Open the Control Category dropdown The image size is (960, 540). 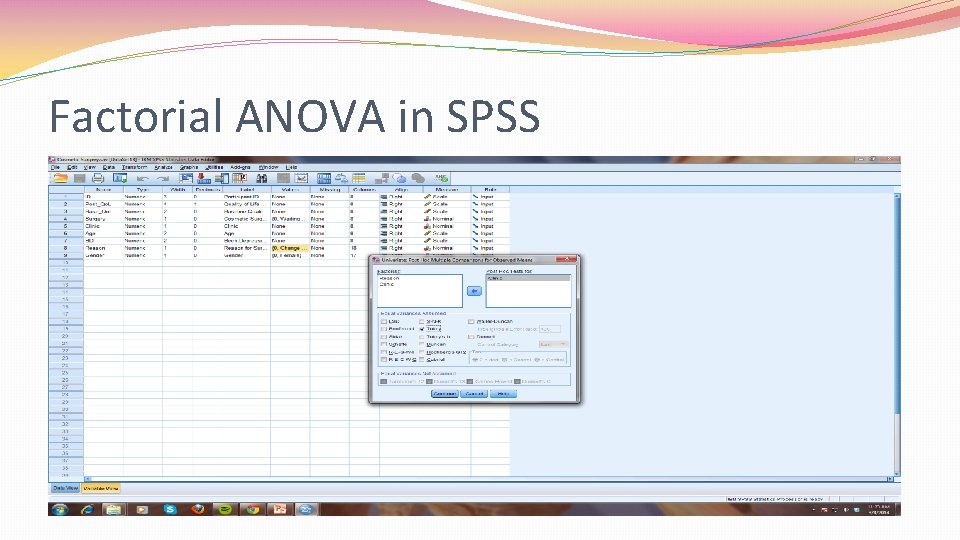click(553, 344)
